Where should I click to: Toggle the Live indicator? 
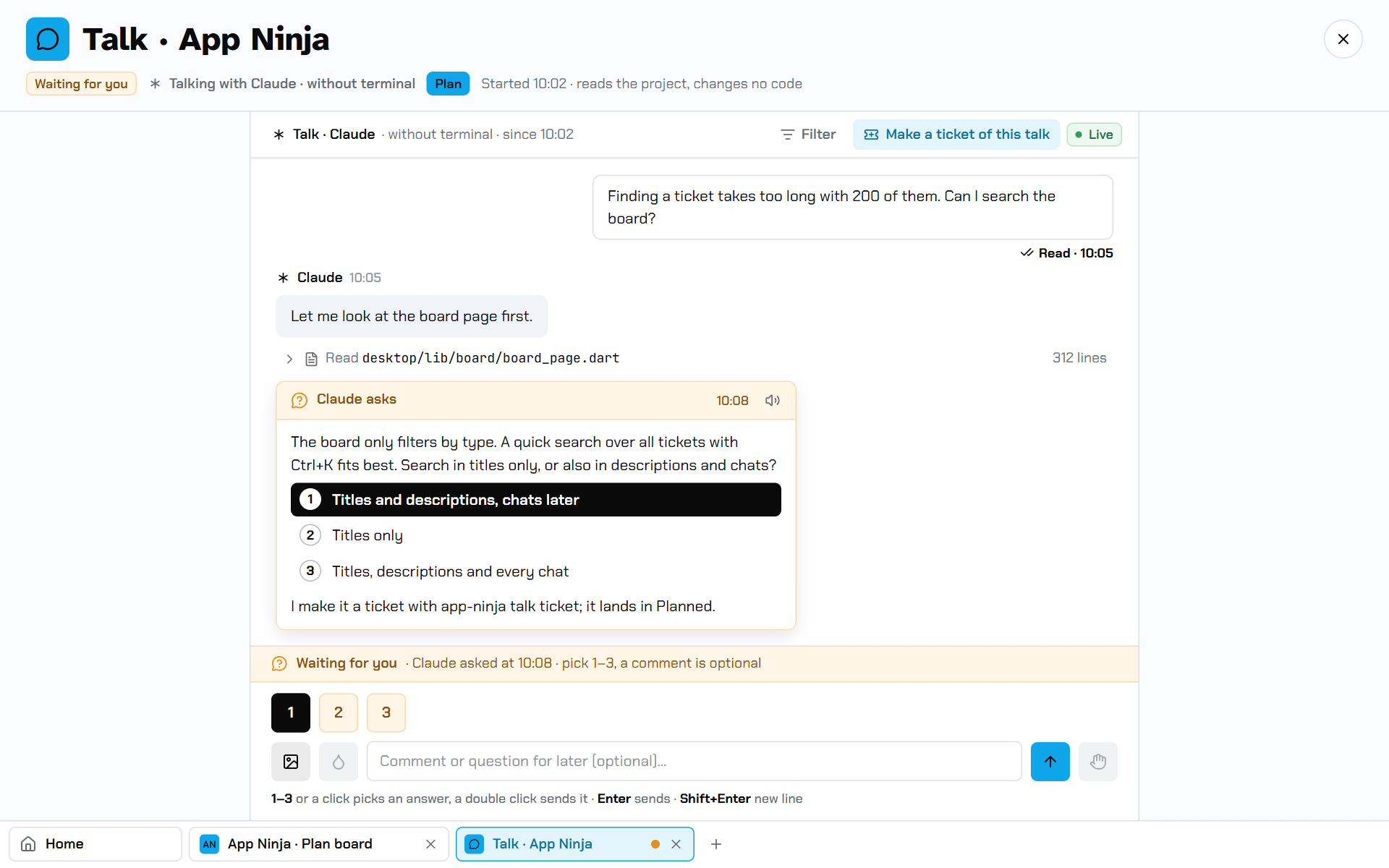[x=1094, y=135]
